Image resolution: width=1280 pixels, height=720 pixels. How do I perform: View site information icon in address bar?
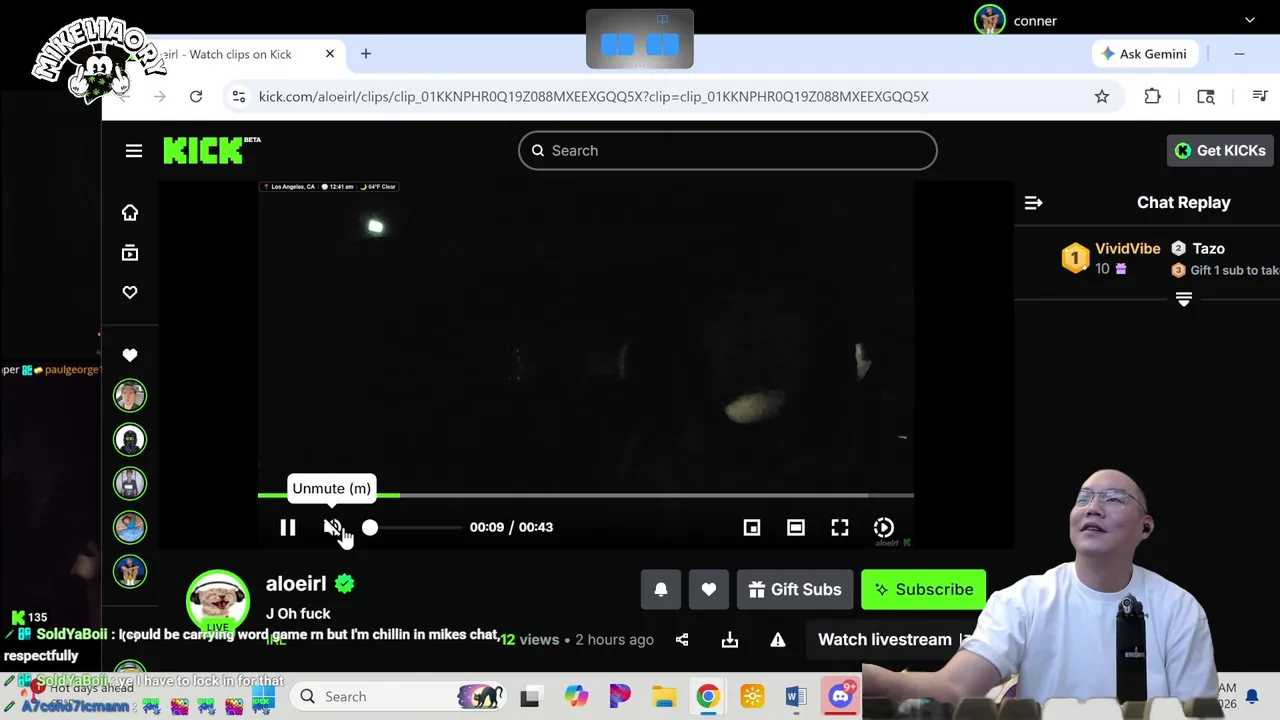point(238,96)
